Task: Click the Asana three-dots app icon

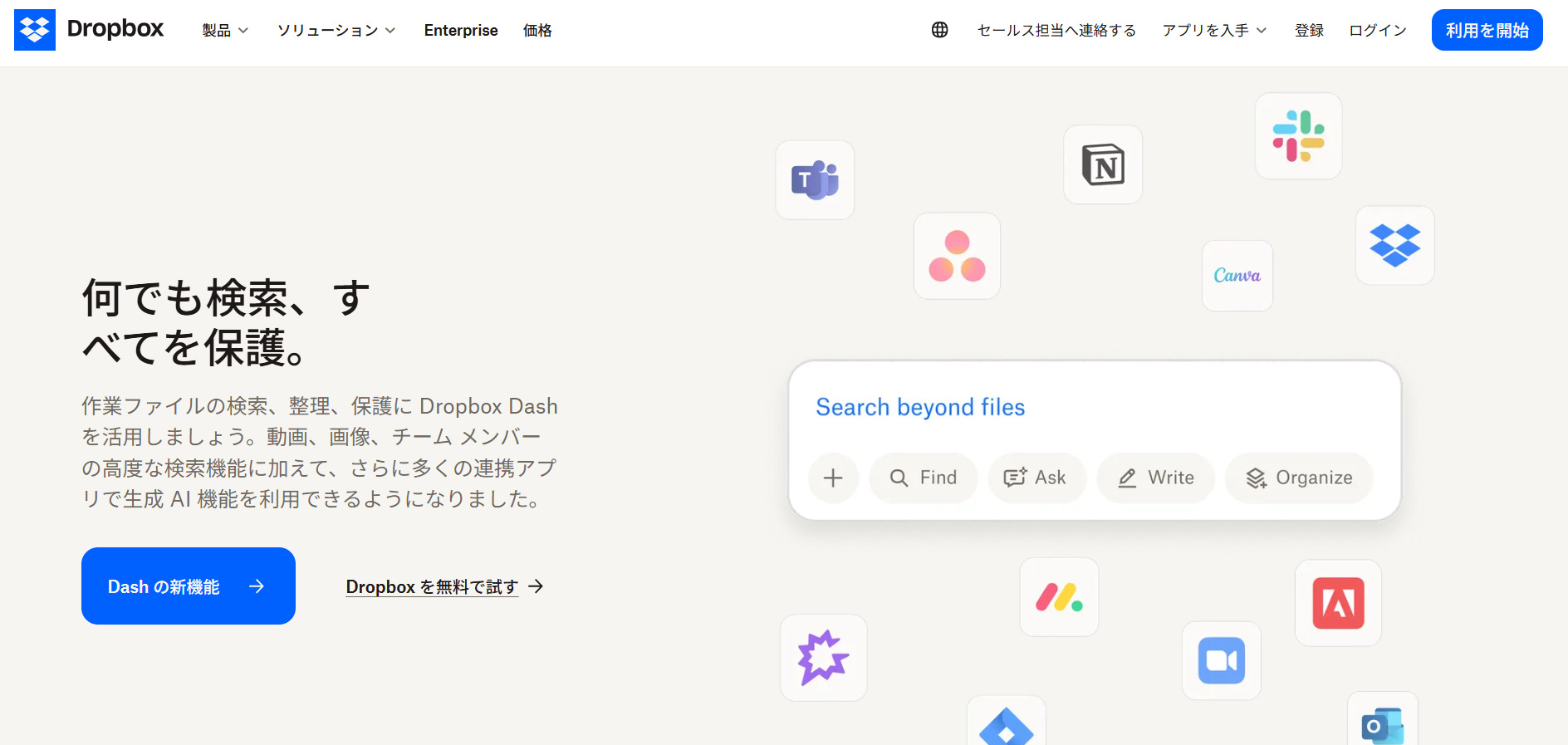Action: pos(957,256)
